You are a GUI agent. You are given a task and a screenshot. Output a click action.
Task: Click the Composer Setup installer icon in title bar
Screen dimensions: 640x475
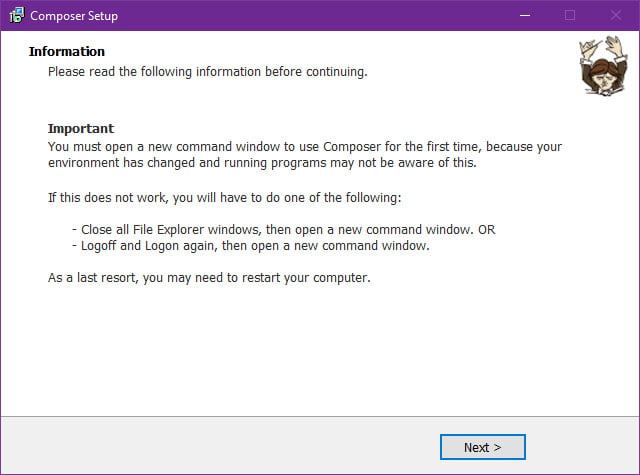click(x=17, y=16)
